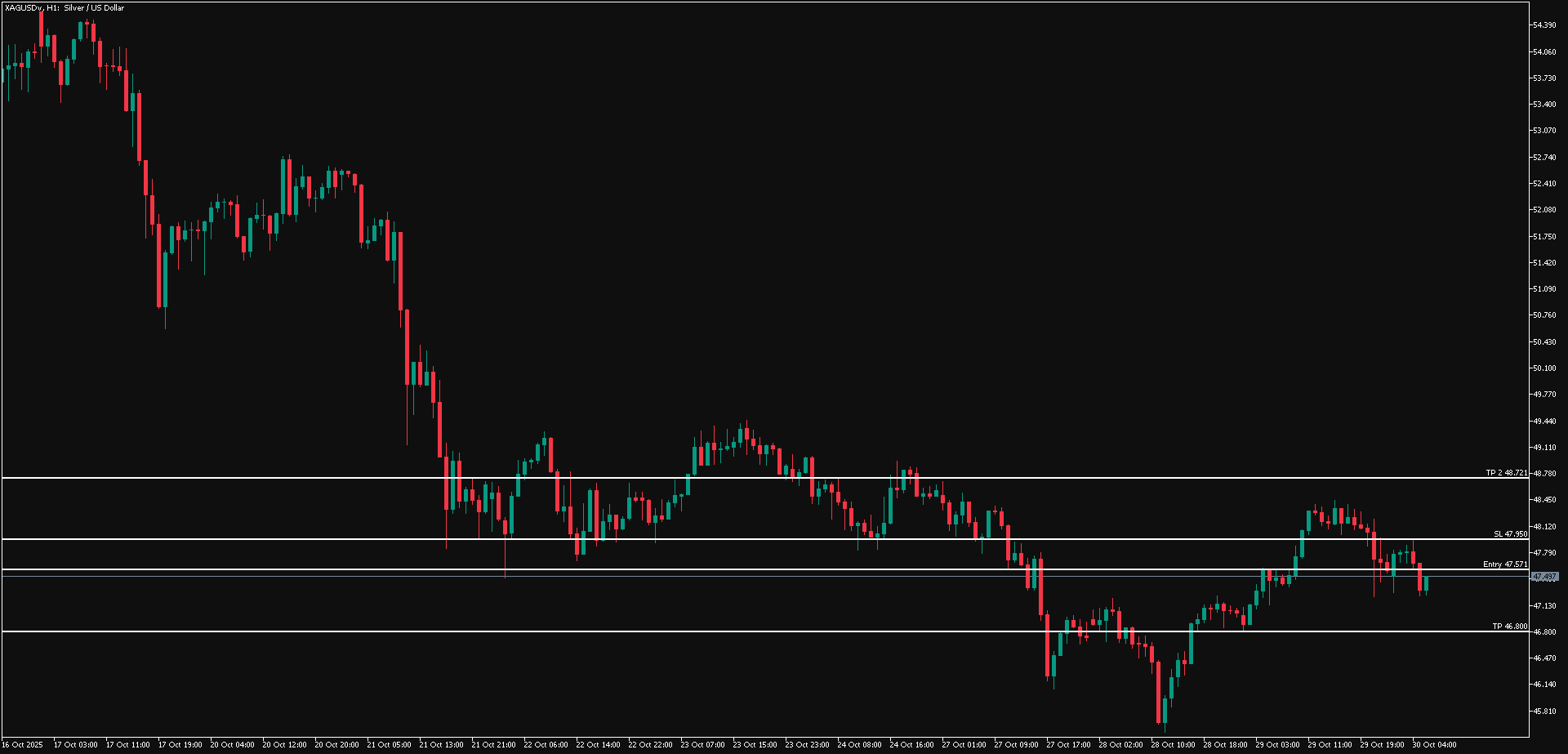Screen dimensions: 1568x754
Task: Click the current price tag 47.497
Action: 1543,577
